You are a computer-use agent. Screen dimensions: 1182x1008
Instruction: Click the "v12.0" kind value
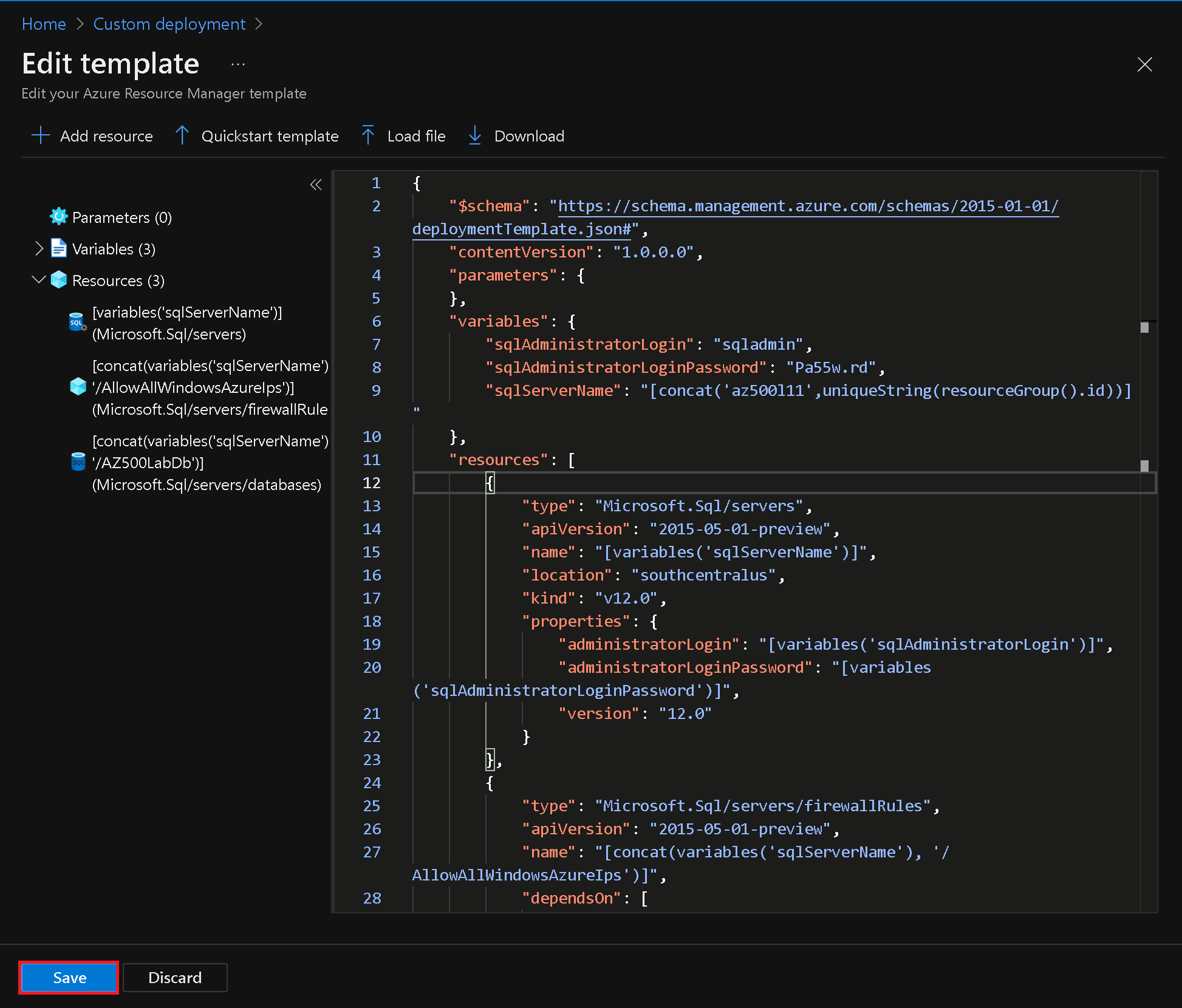point(626,598)
